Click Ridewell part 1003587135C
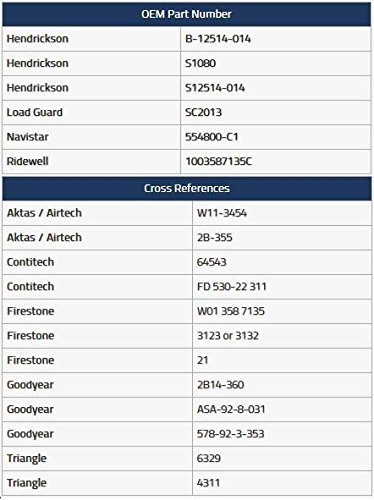 219,162
